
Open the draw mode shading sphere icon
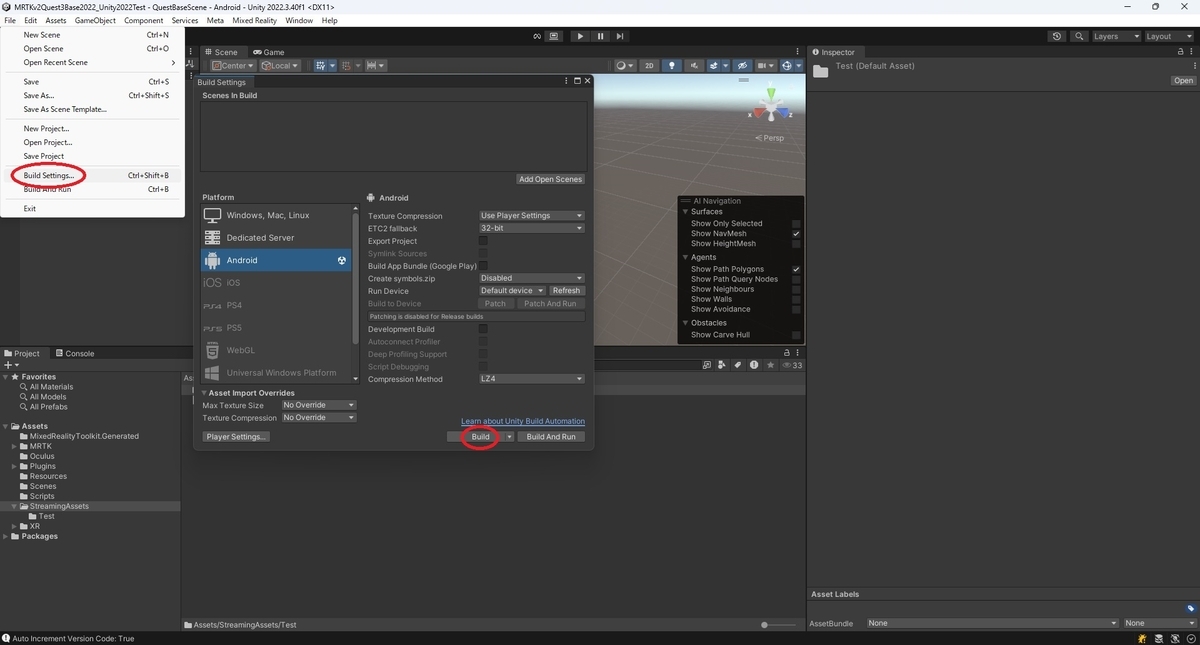pos(624,66)
